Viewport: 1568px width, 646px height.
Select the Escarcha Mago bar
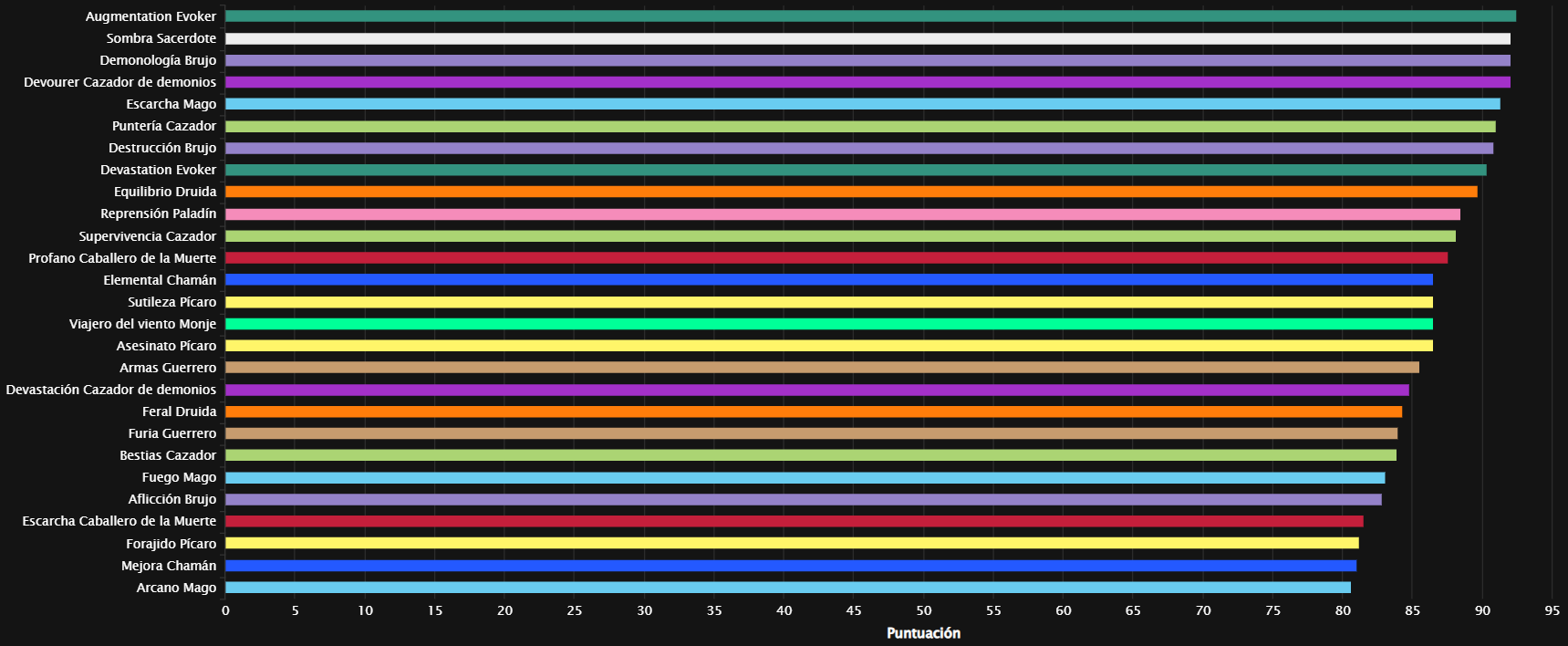click(x=862, y=104)
